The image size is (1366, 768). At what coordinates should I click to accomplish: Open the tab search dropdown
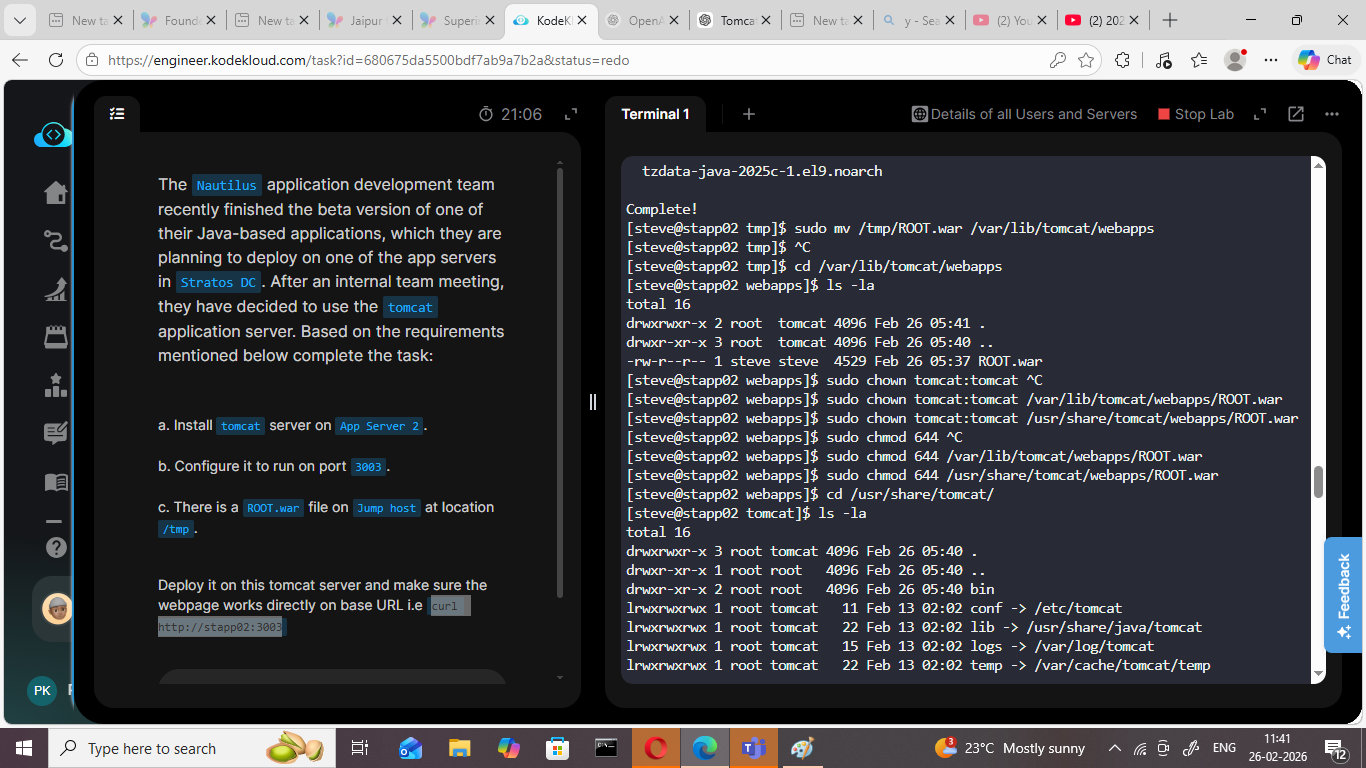click(21, 20)
